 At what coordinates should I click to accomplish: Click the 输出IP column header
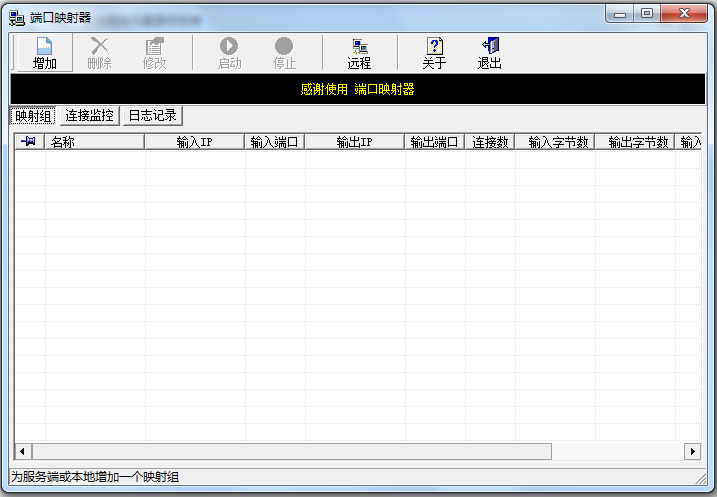pos(354,142)
